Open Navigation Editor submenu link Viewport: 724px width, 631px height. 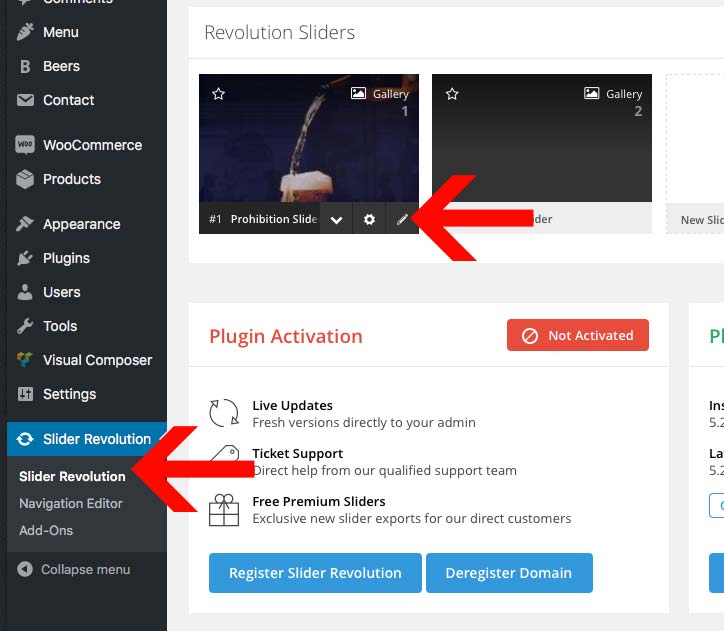point(71,503)
